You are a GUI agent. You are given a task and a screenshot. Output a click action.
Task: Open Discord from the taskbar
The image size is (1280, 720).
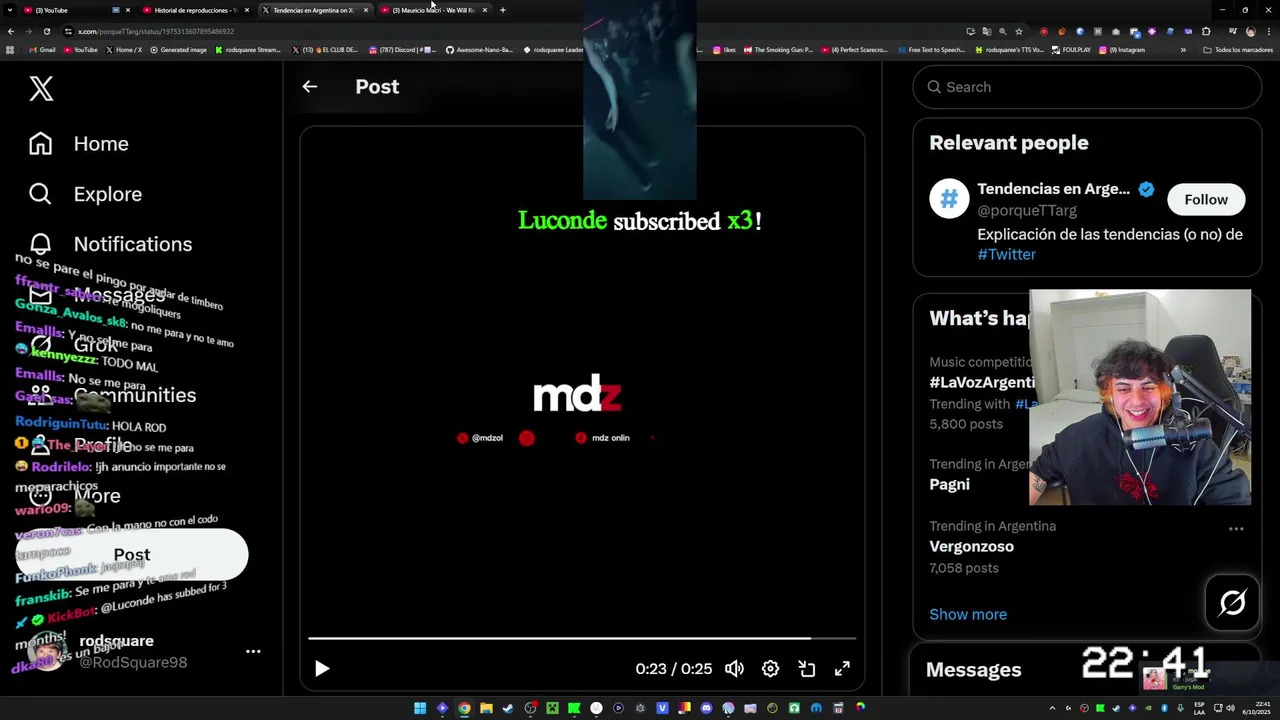[x=706, y=708]
